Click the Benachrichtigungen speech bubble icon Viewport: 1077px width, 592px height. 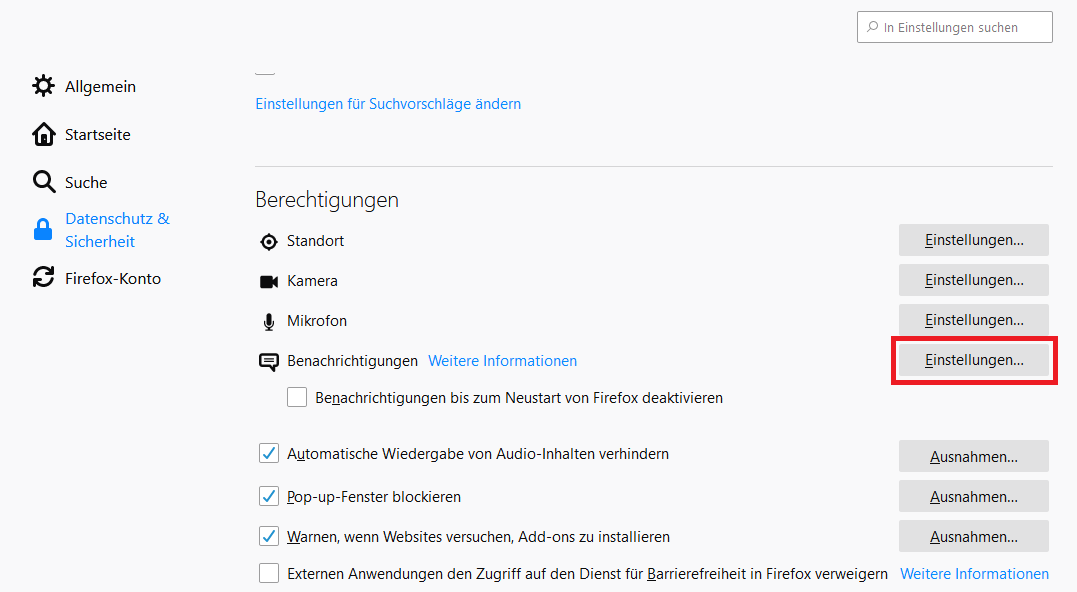pyautogui.click(x=268, y=362)
